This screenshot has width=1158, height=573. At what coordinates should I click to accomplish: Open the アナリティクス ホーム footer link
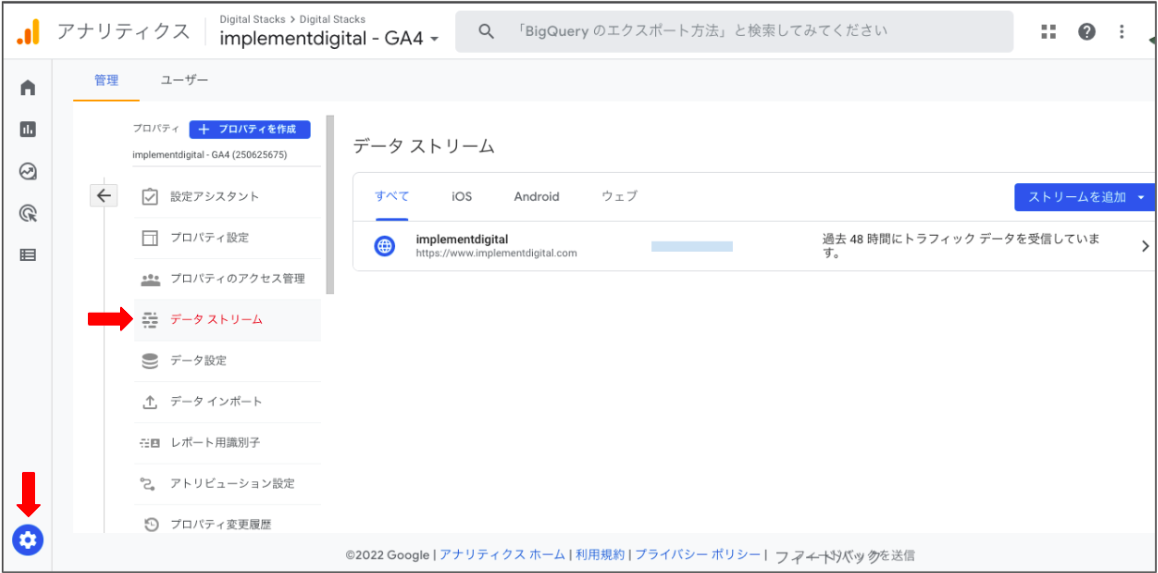[502, 555]
